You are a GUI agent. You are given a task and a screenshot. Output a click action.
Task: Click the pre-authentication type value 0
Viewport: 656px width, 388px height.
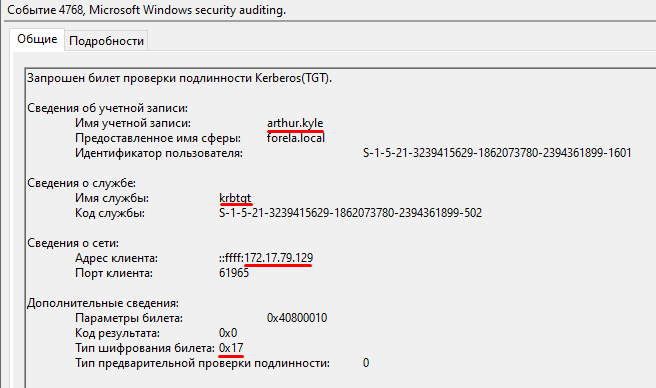point(366,363)
